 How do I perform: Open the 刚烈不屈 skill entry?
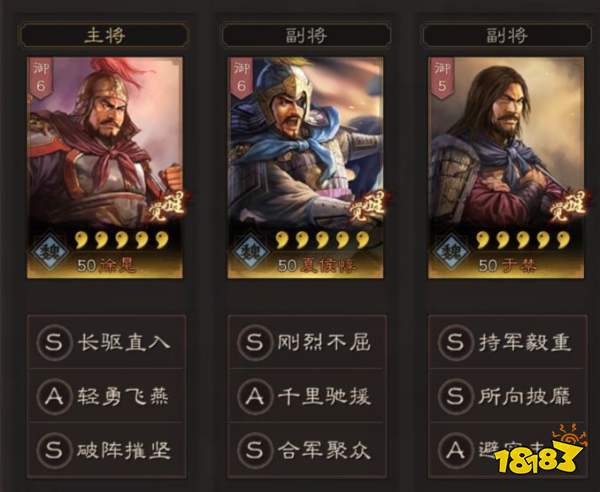coord(307,342)
